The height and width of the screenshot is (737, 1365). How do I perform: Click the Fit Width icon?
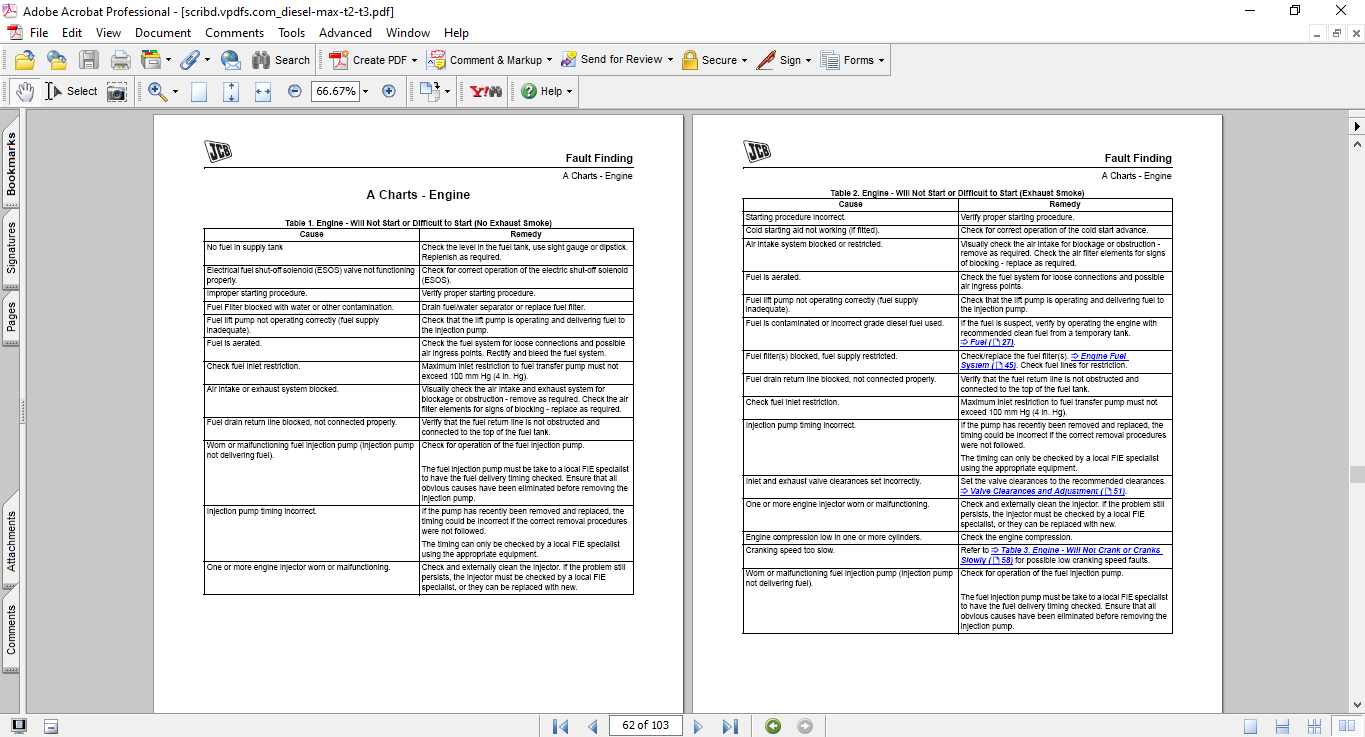(263, 91)
